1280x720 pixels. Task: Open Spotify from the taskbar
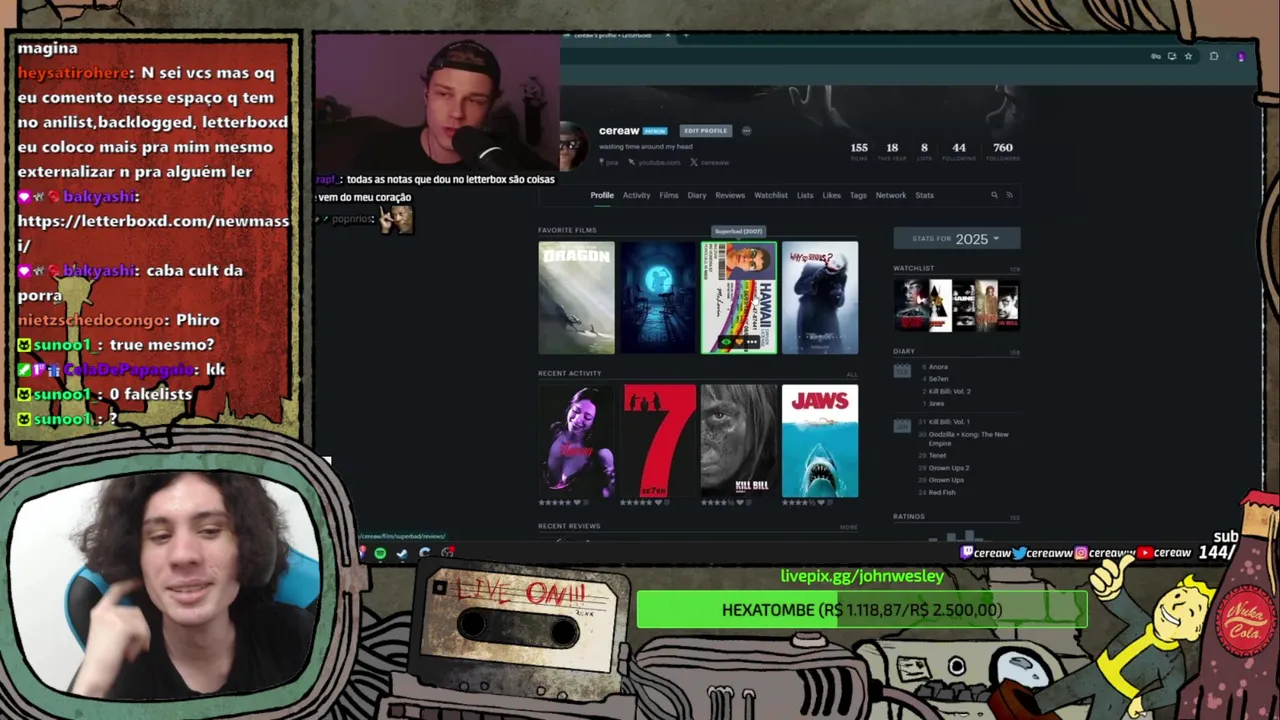point(380,553)
